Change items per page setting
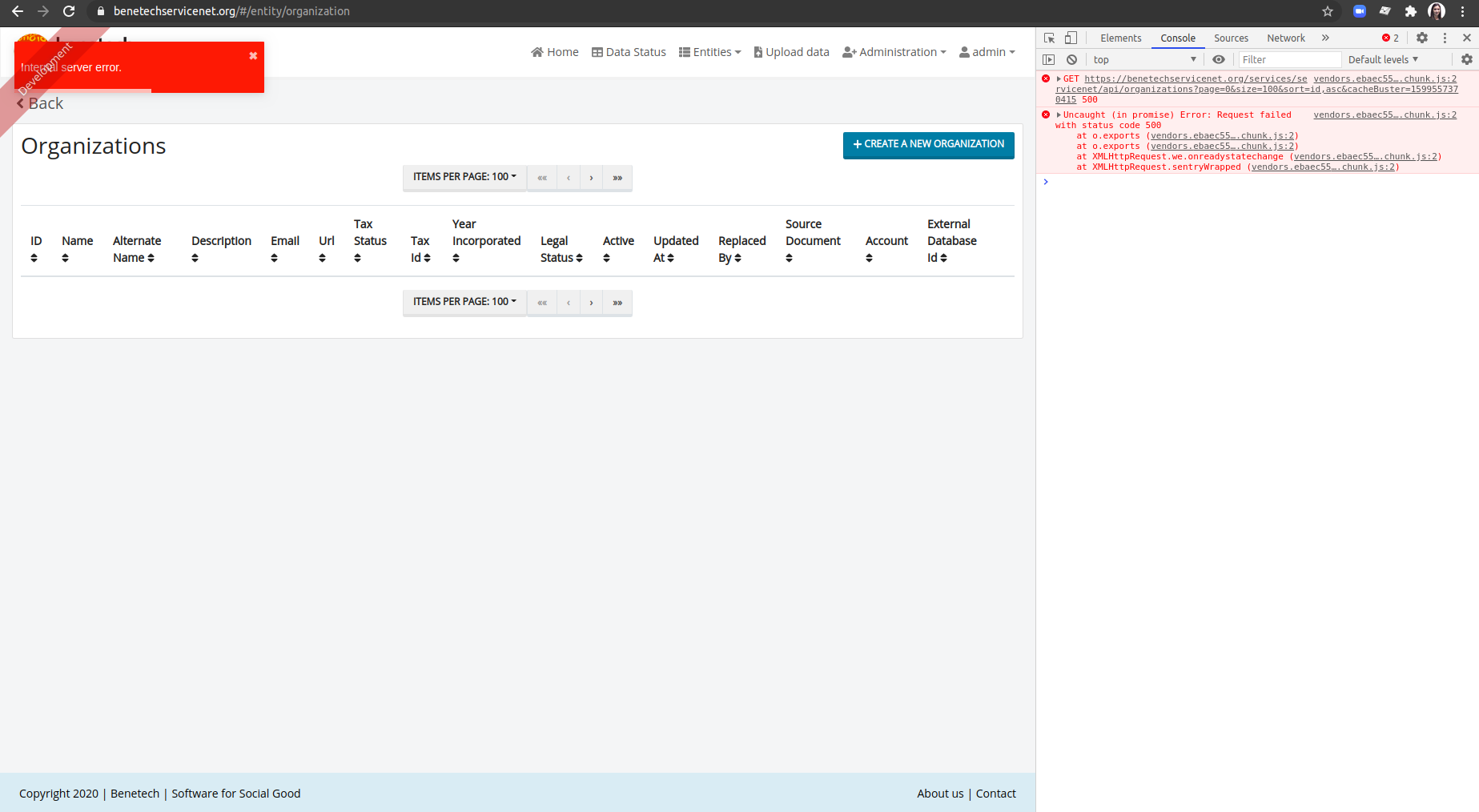 464,177
